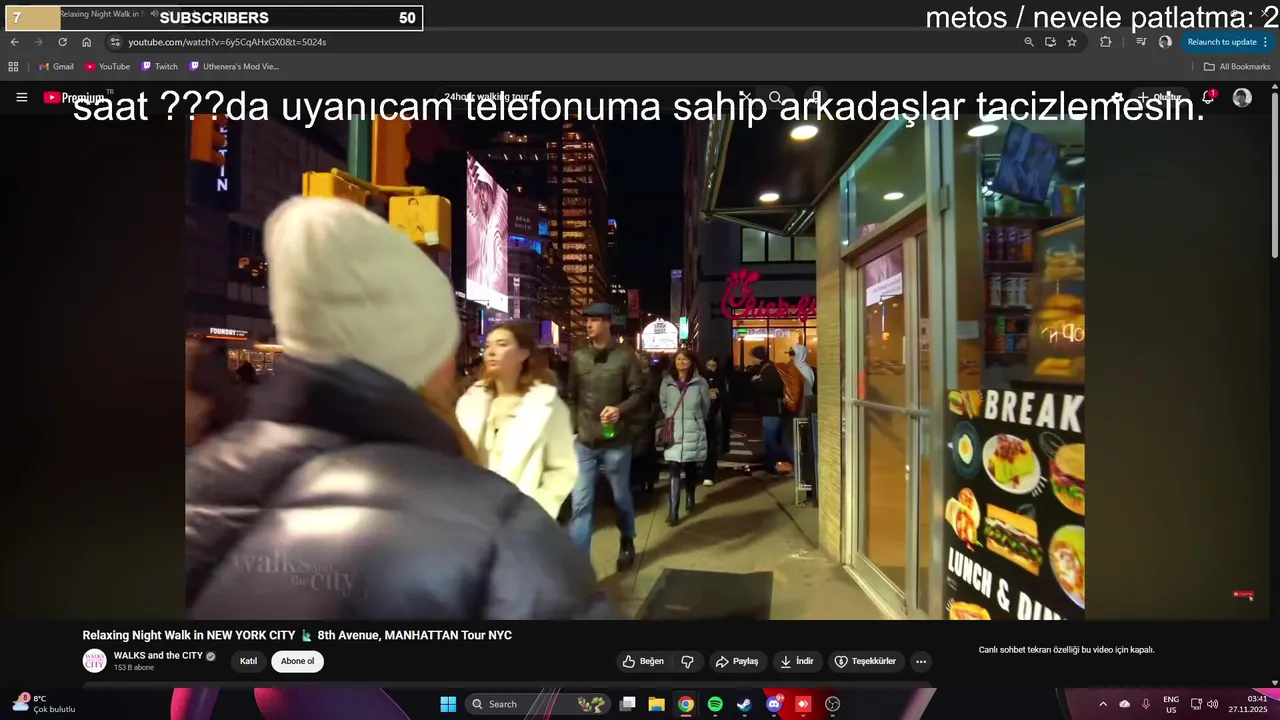Open the OneDrive cloud tray icon
This screenshot has width=1280, height=720.
click(x=1125, y=704)
